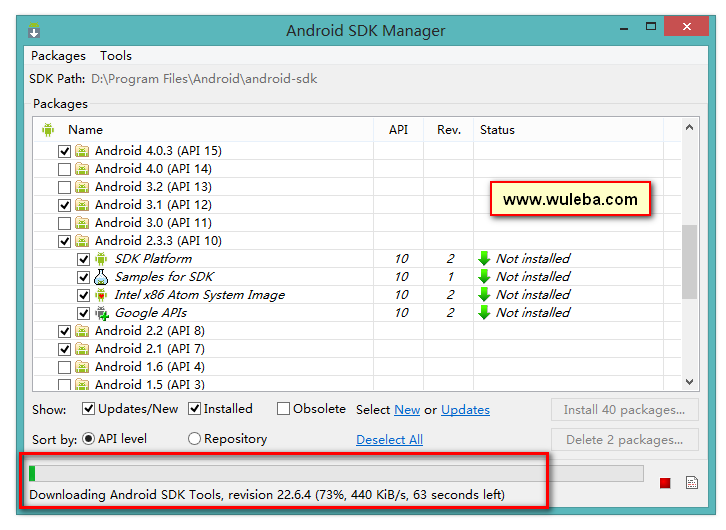This screenshot has height=530, width=726.
Task: Click the Google APIs add-on icon
Action: tap(102, 313)
